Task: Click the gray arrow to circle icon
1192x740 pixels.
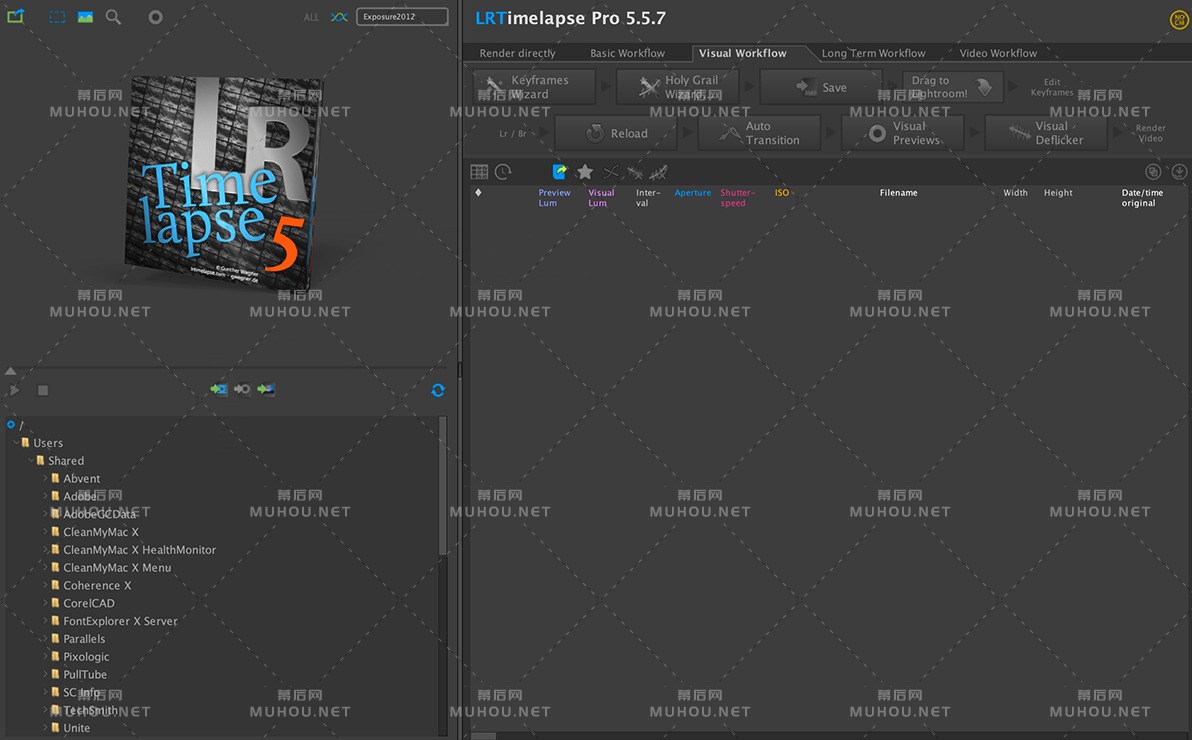Action: tap(243, 389)
